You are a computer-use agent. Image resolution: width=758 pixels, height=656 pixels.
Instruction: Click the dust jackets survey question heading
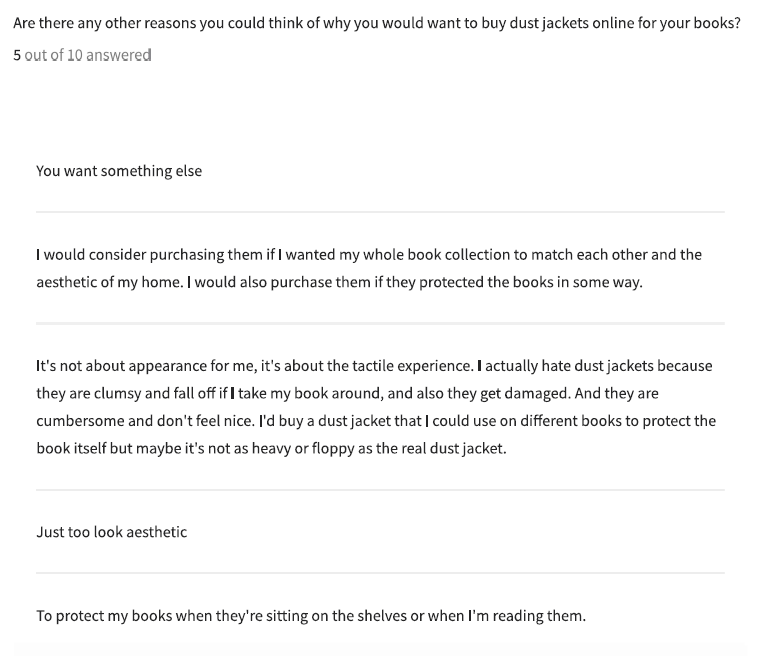tap(376, 23)
